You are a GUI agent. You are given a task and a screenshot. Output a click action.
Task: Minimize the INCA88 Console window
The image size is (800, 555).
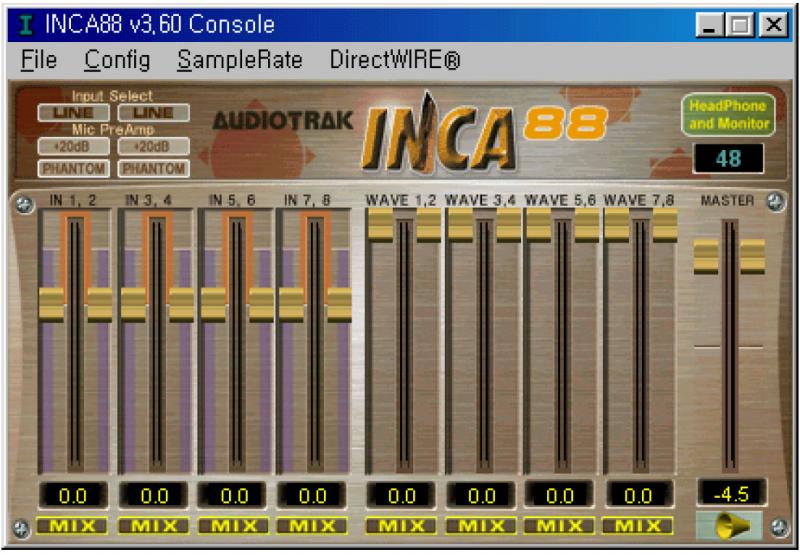point(709,24)
